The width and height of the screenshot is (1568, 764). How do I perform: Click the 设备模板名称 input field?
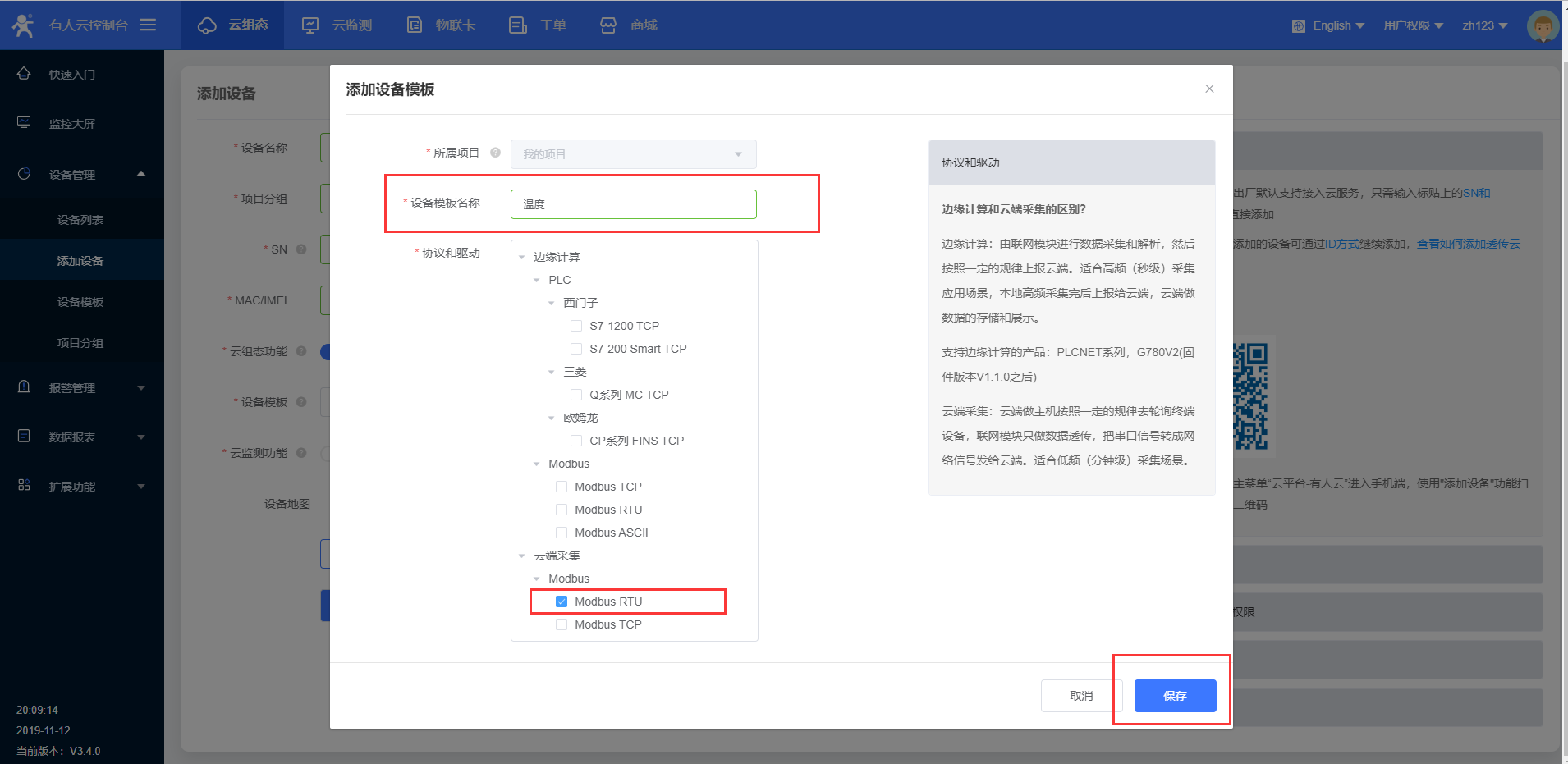(x=633, y=204)
